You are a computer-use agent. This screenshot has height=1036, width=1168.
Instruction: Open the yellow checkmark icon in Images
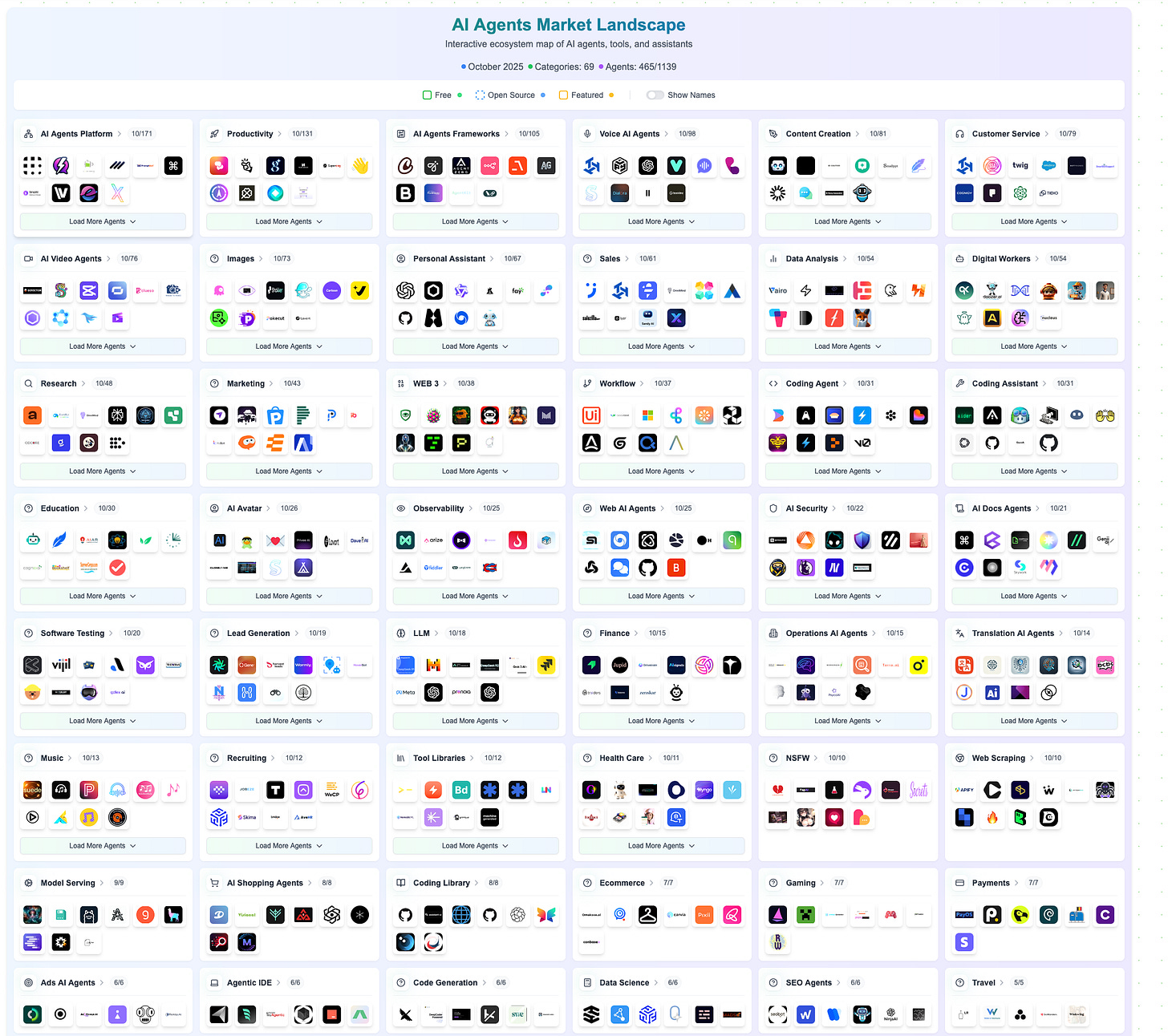[x=360, y=291]
